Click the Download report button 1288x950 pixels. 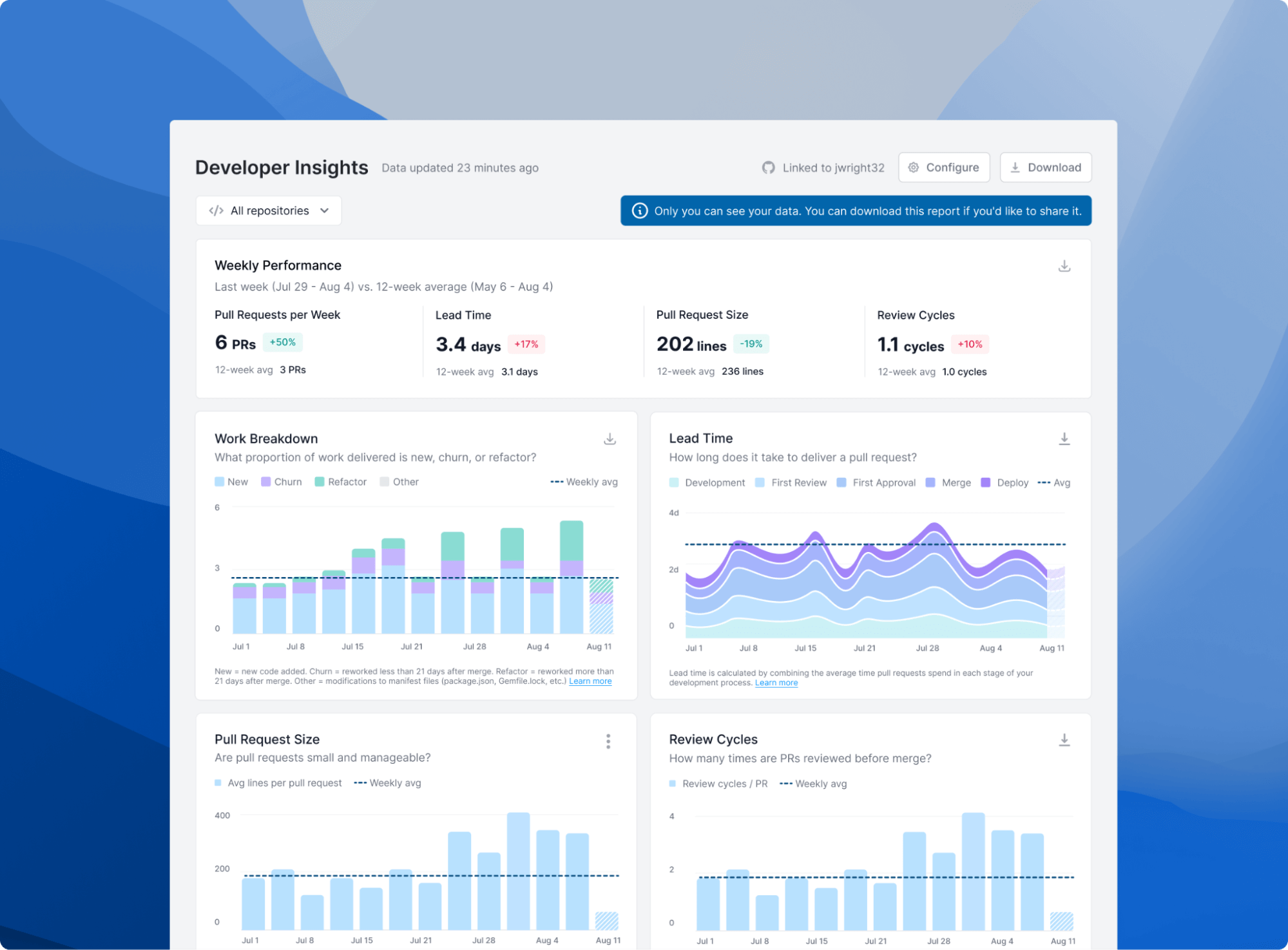(1045, 167)
